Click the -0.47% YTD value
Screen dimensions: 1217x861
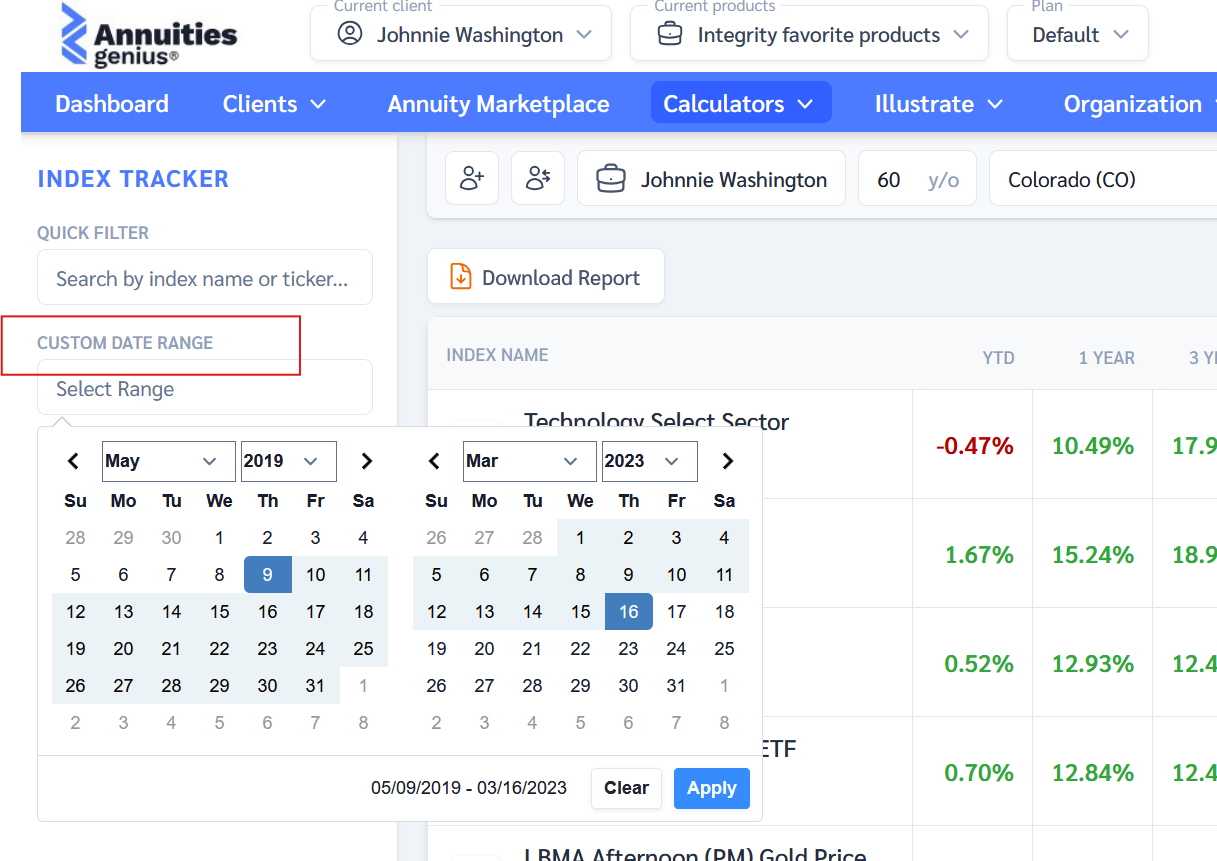tap(974, 446)
